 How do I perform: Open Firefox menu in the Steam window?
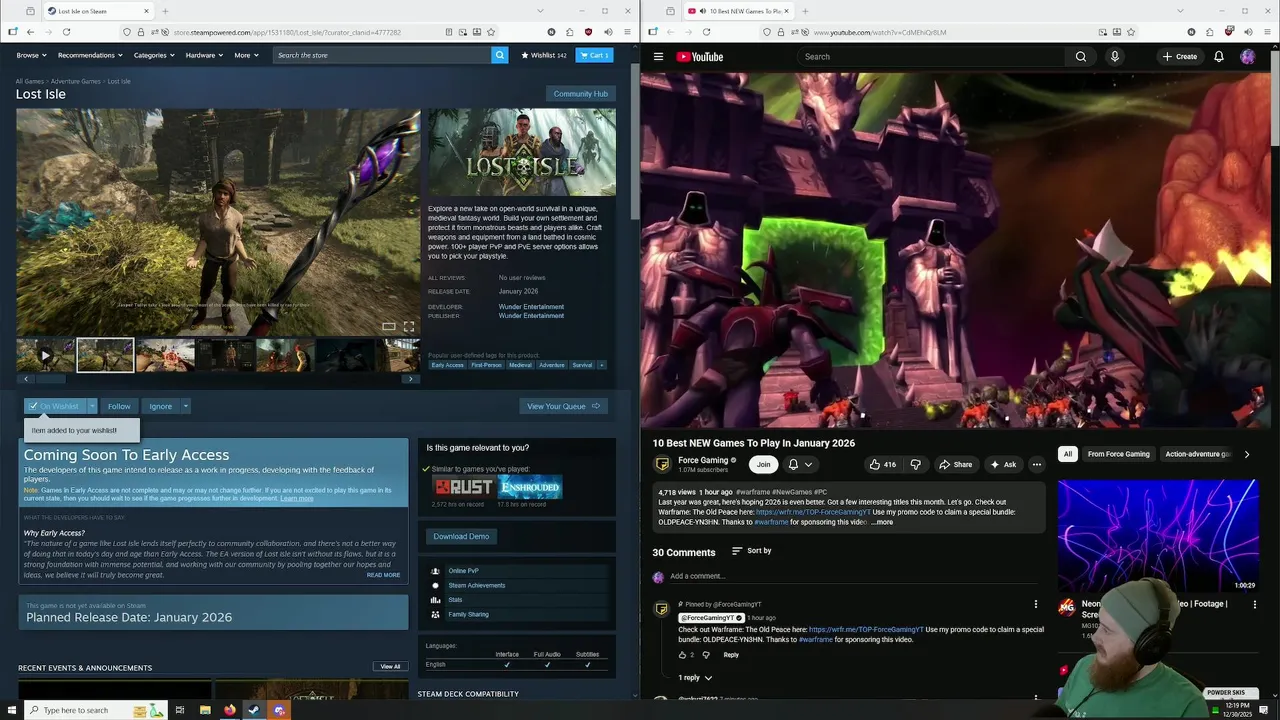click(627, 32)
